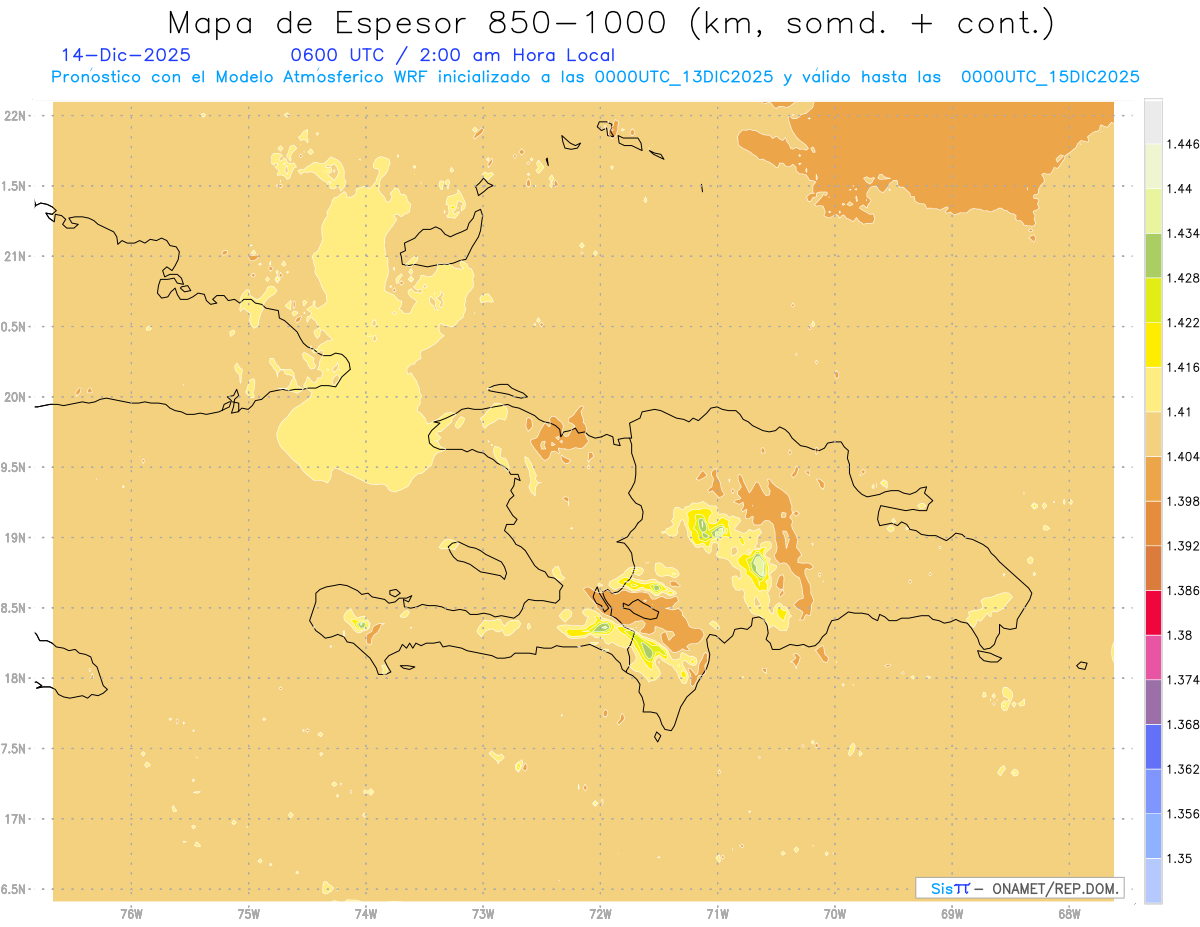Click the time text '0600 UTC / 2:00 am Hora Local'
This screenshot has height=927, width=1200.
[452, 55]
